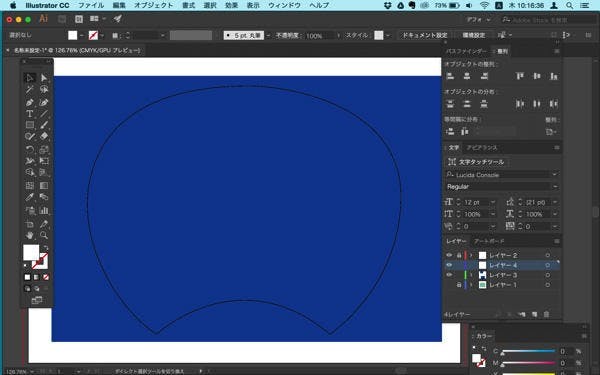Select the Scale tool
600x375 pixels.
44,149
